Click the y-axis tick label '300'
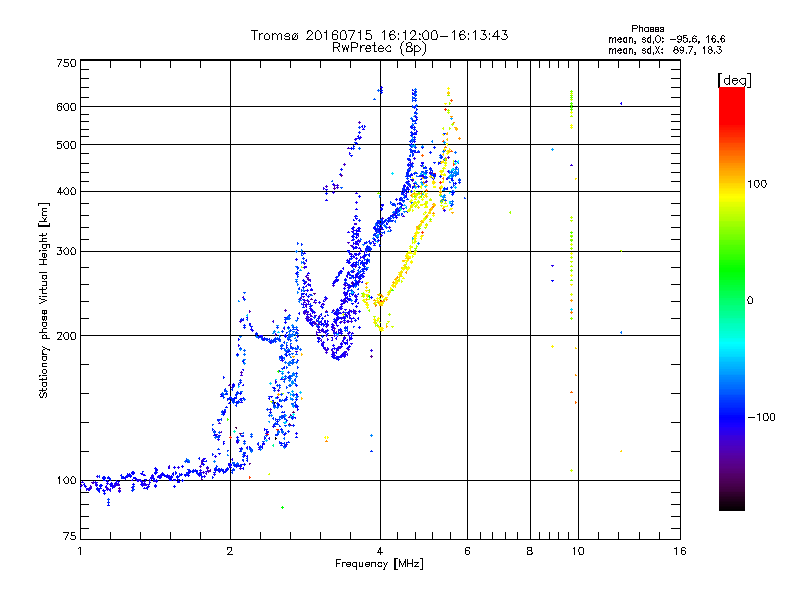Viewport: 800px width, 600px height. (x=66, y=252)
